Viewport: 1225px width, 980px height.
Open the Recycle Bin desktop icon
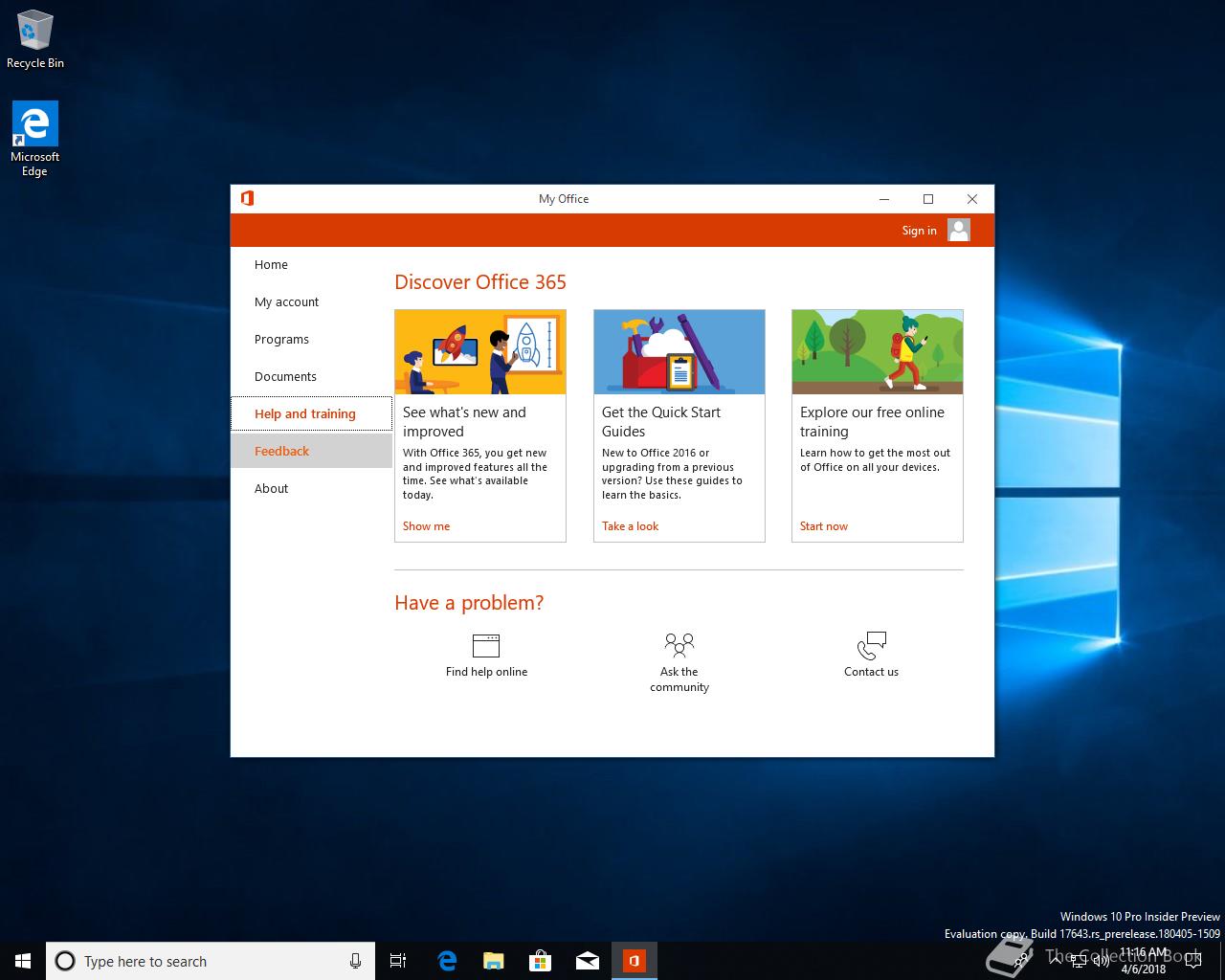(35, 40)
